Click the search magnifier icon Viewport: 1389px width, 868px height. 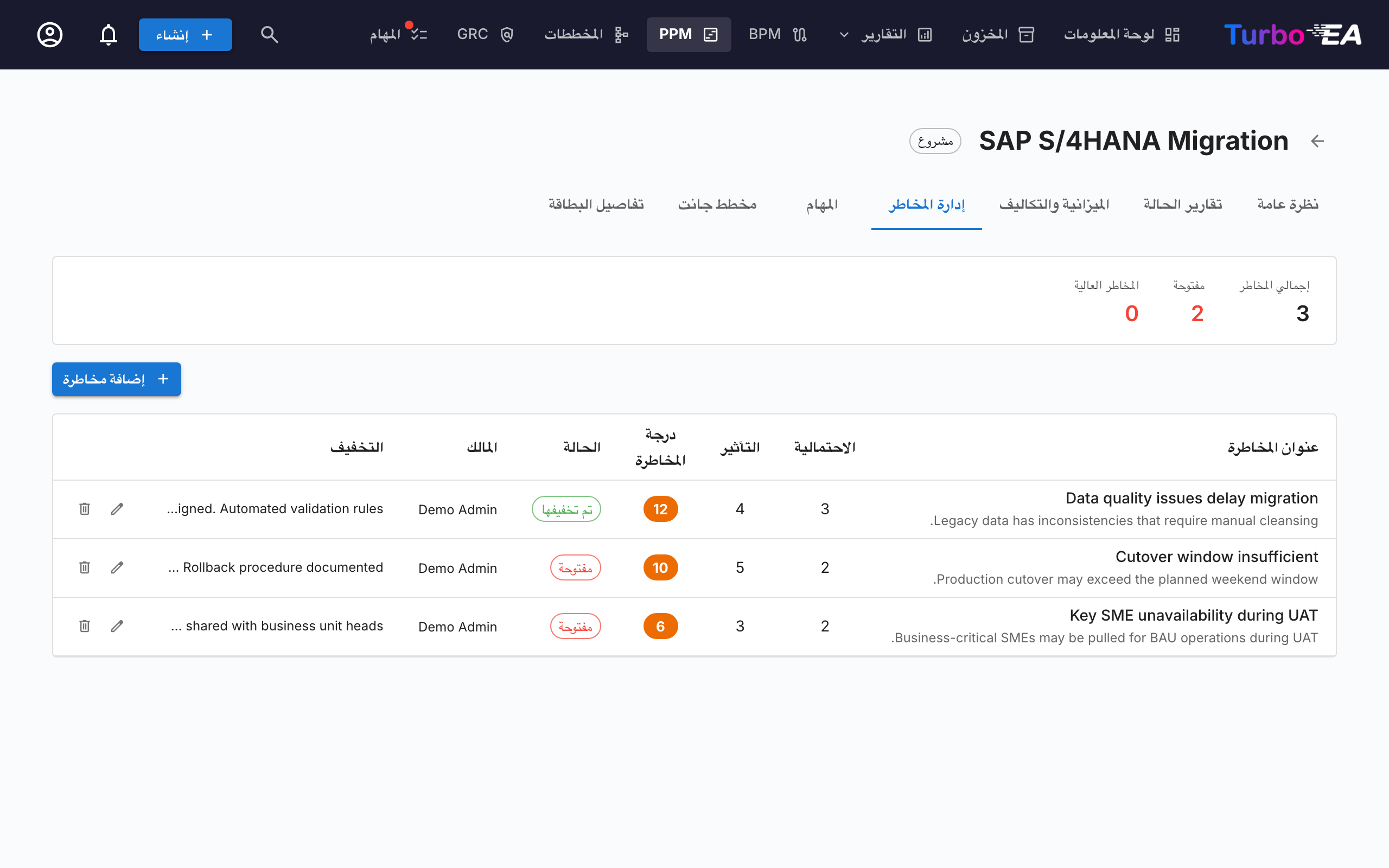pyautogui.click(x=269, y=34)
